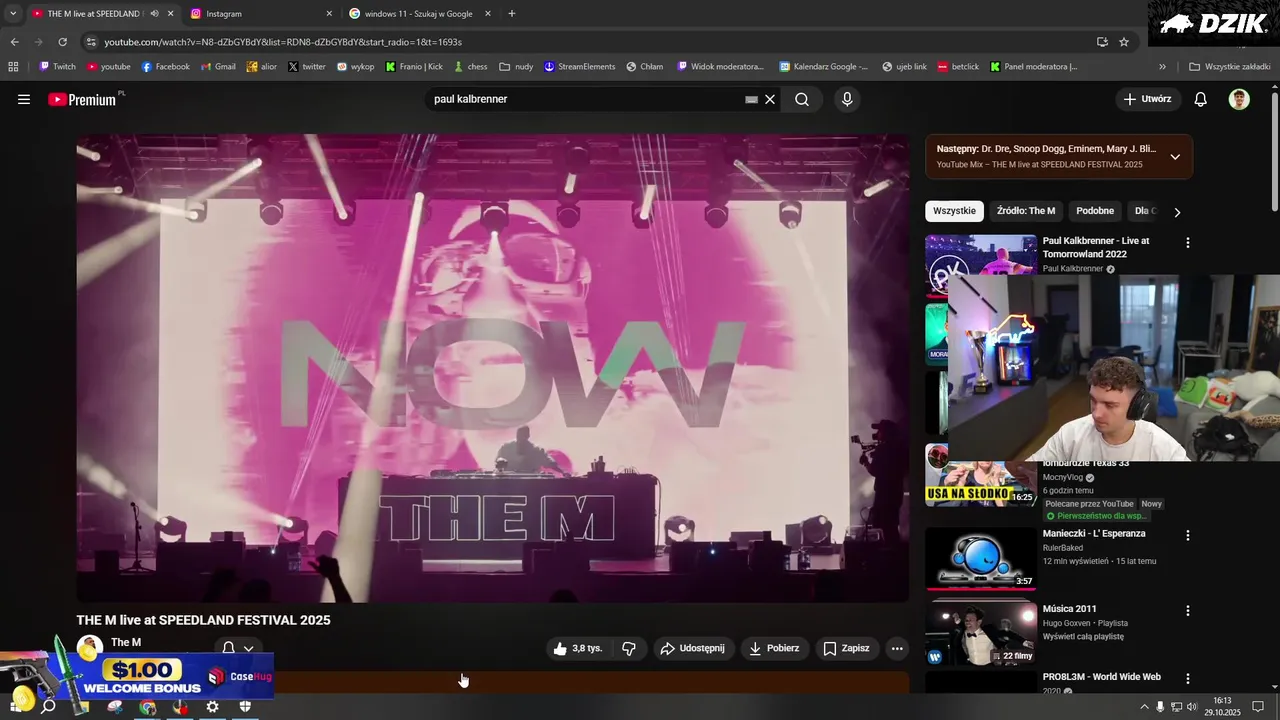The height and width of the screenshot is (720, 1280).
Task: Click the 'Udostępnij' share button
Action: click(692, 648)
